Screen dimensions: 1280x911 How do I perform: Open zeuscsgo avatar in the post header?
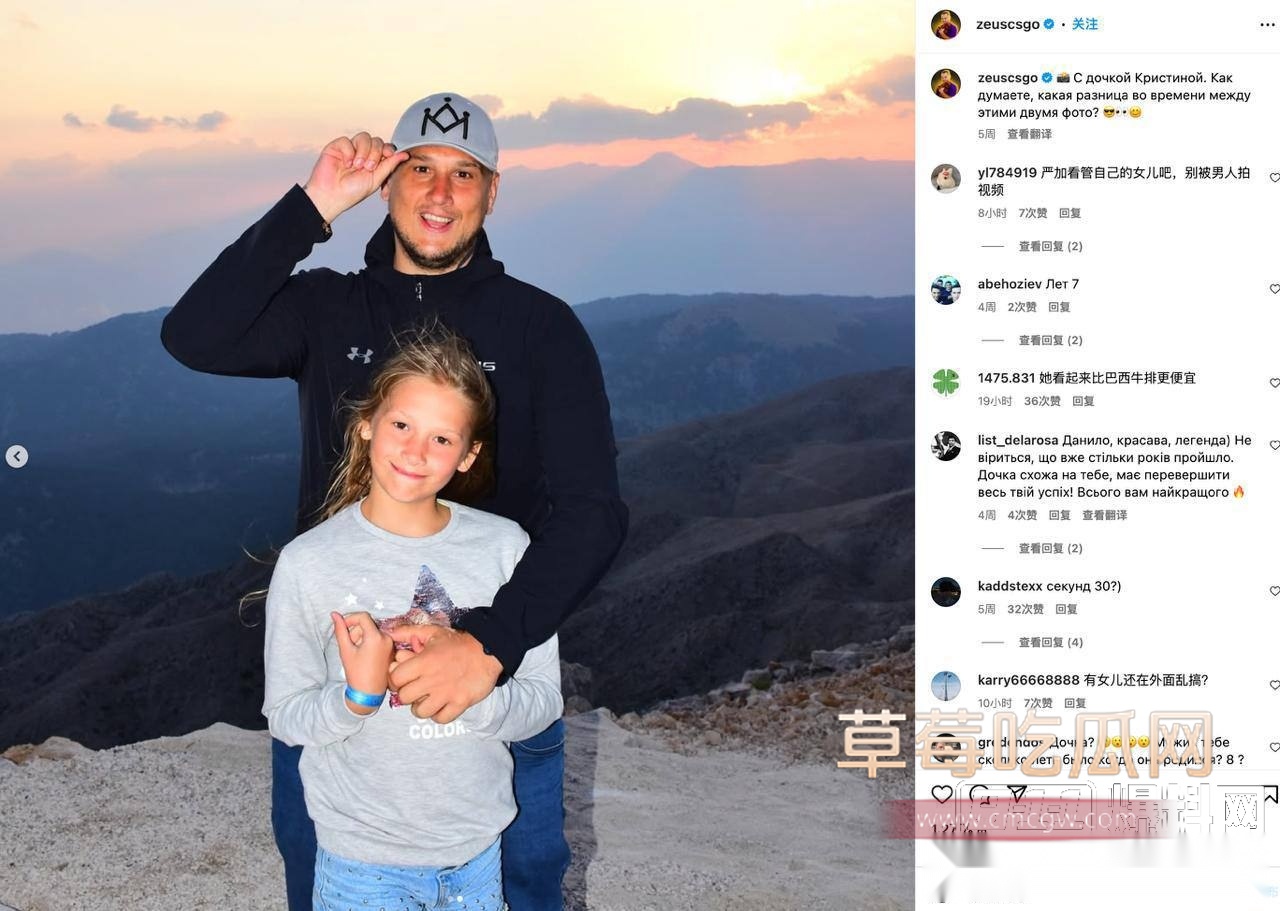[946, 24]
